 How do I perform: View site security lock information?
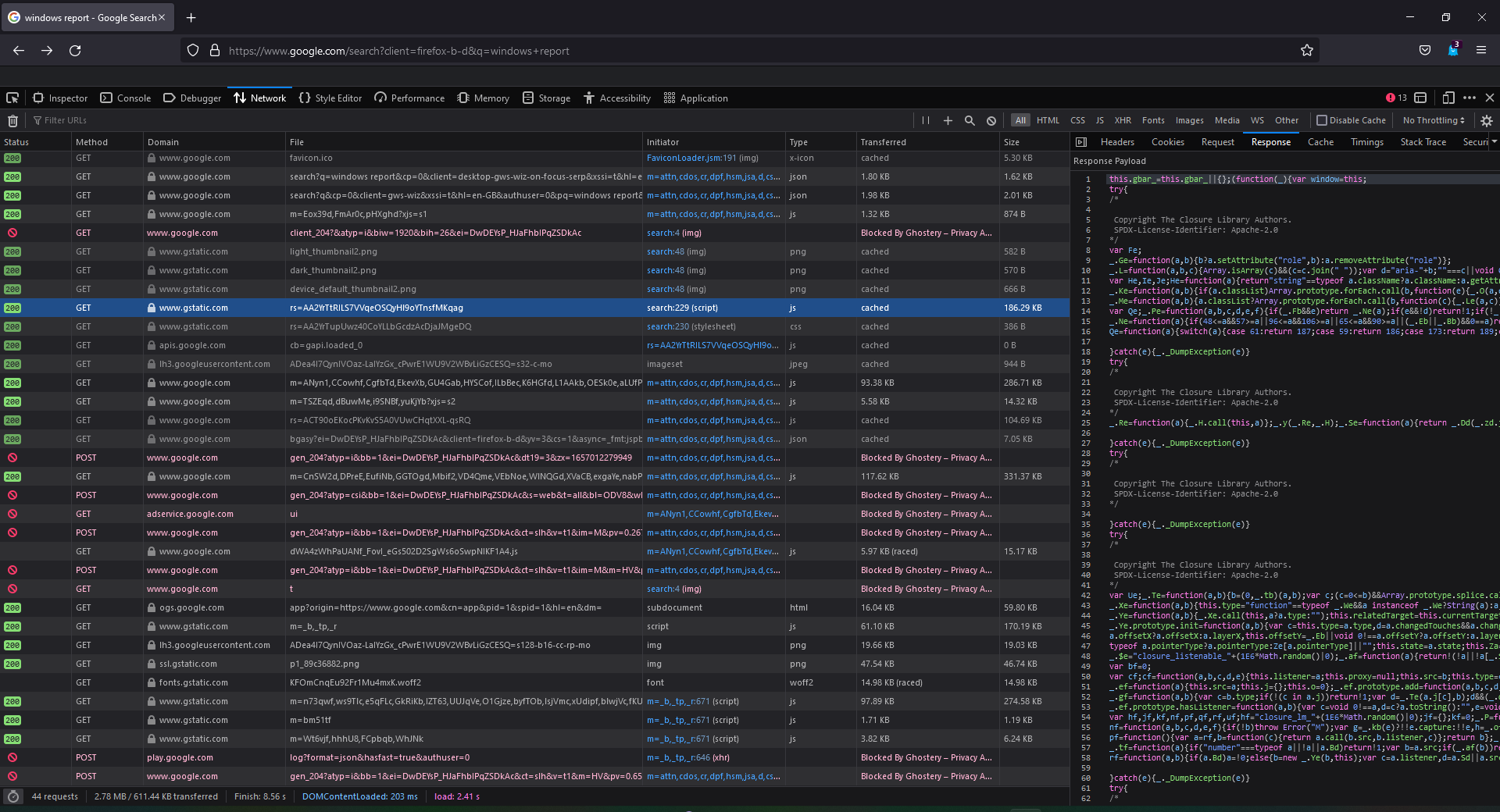tap(215, 51)
